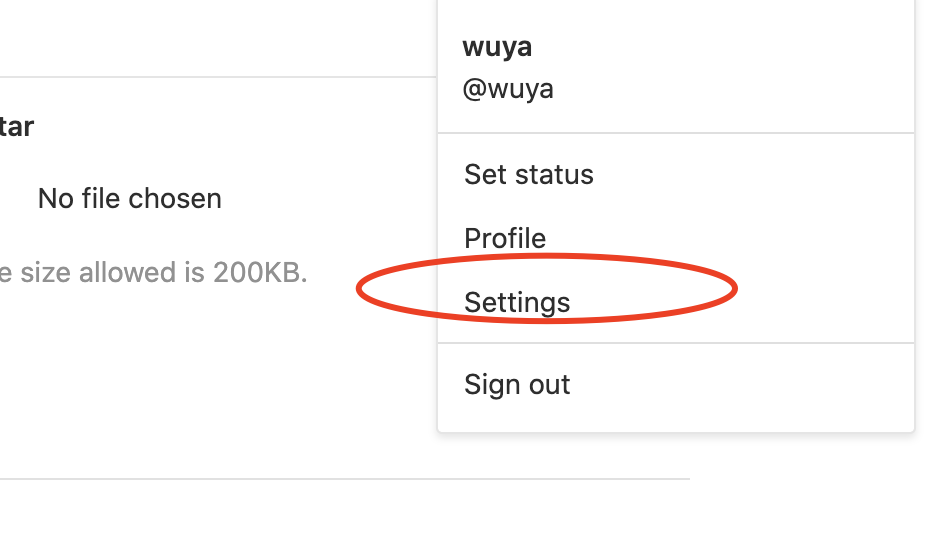The width and height of the screenshot is (950, 536).
Task: Click divider line above Sign out
Action: coord(676,343)
